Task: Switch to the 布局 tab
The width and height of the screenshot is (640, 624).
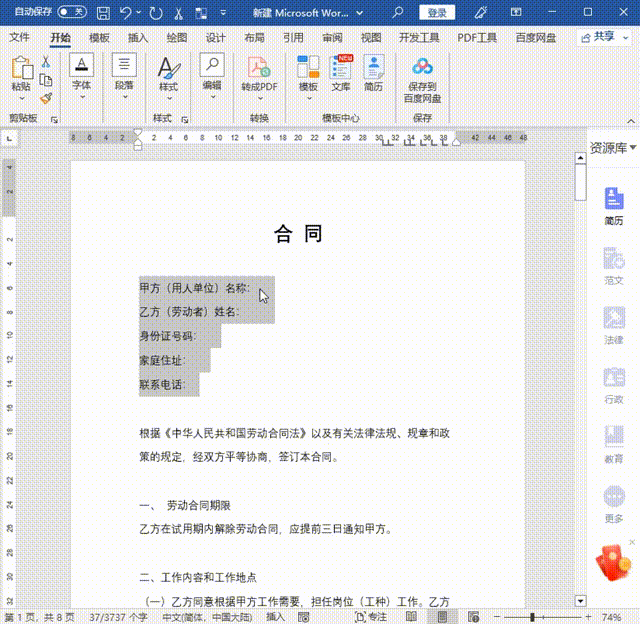Action: click(x=254, y=38)
